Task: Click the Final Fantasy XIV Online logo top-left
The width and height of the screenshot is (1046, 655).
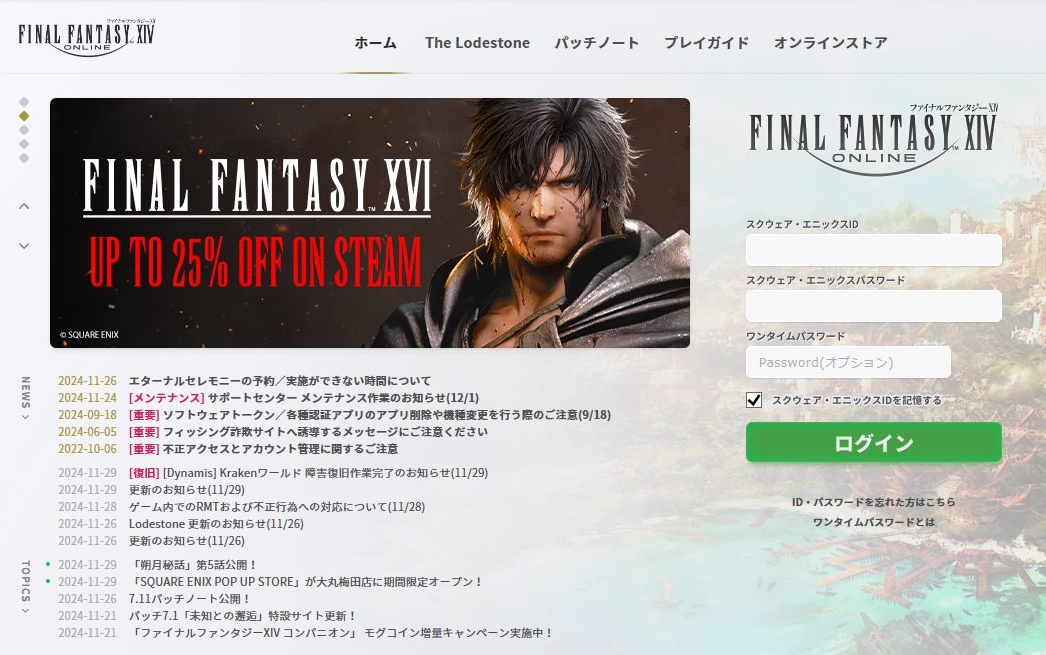Action: click(x=87, y=37)
